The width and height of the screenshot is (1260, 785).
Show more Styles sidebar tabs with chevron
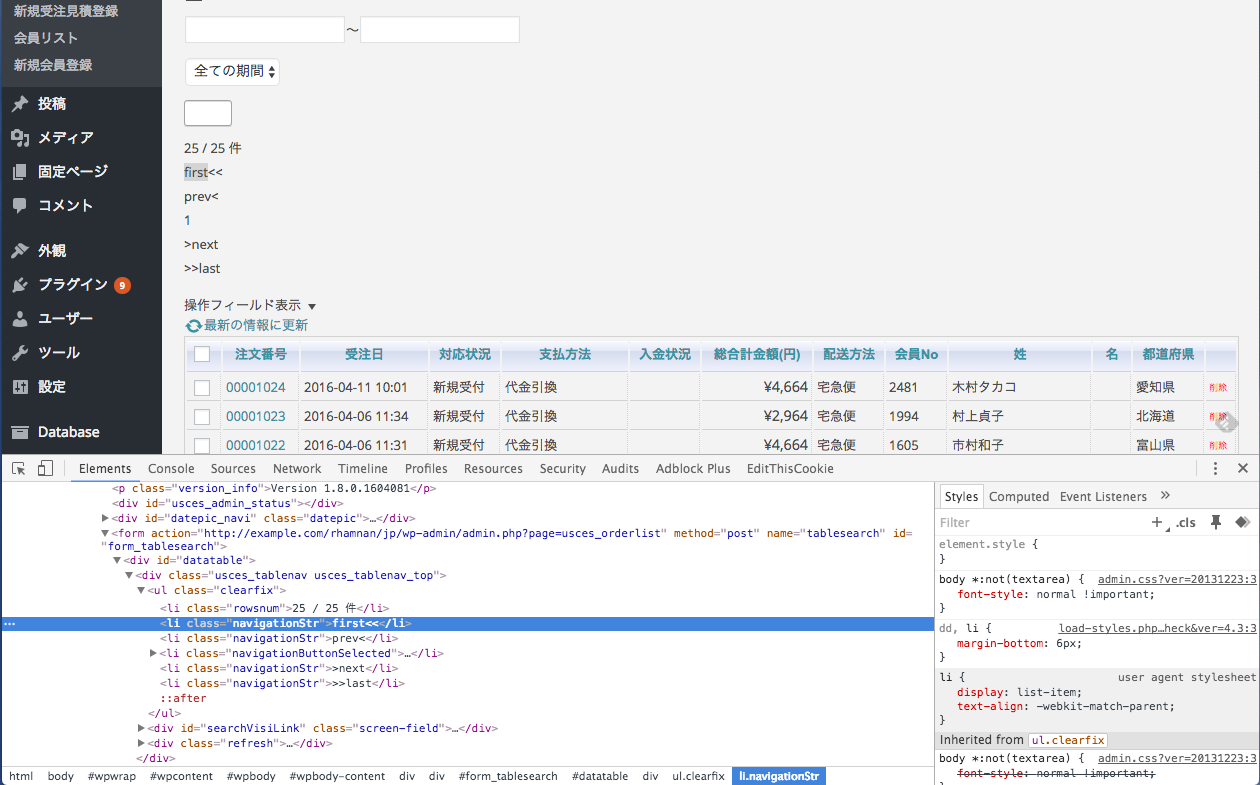(1165, 496)
